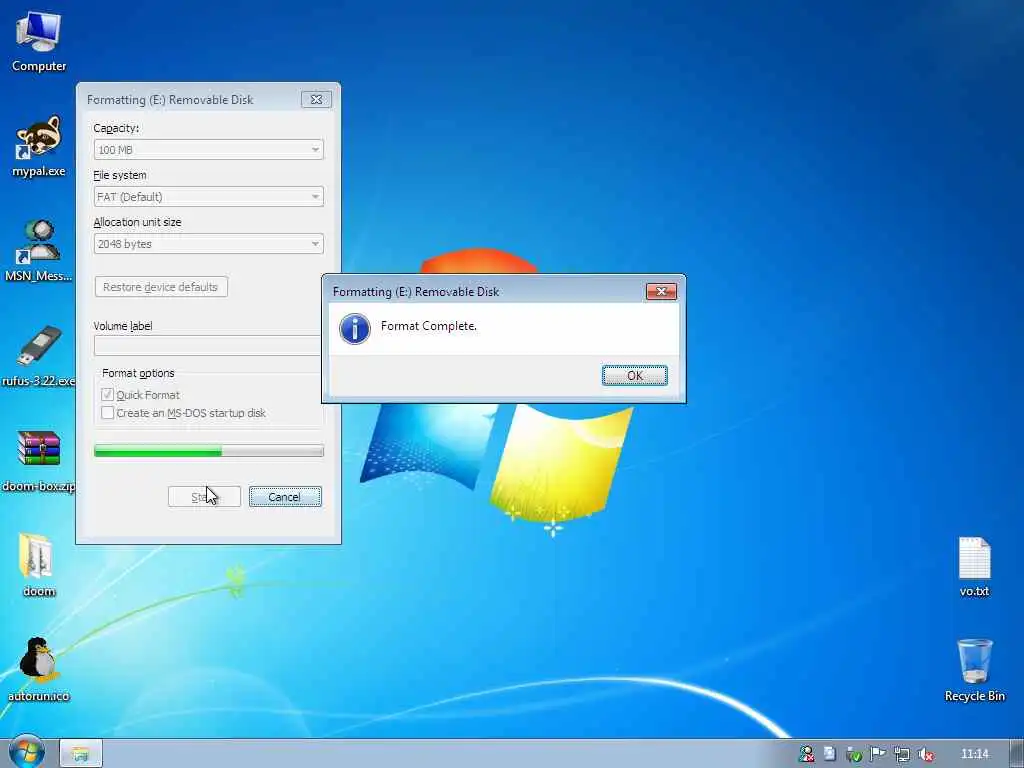The image size is (1024, 768).
Task: Click the MSN Messenger tray icon
Action: tap(807, 754)
